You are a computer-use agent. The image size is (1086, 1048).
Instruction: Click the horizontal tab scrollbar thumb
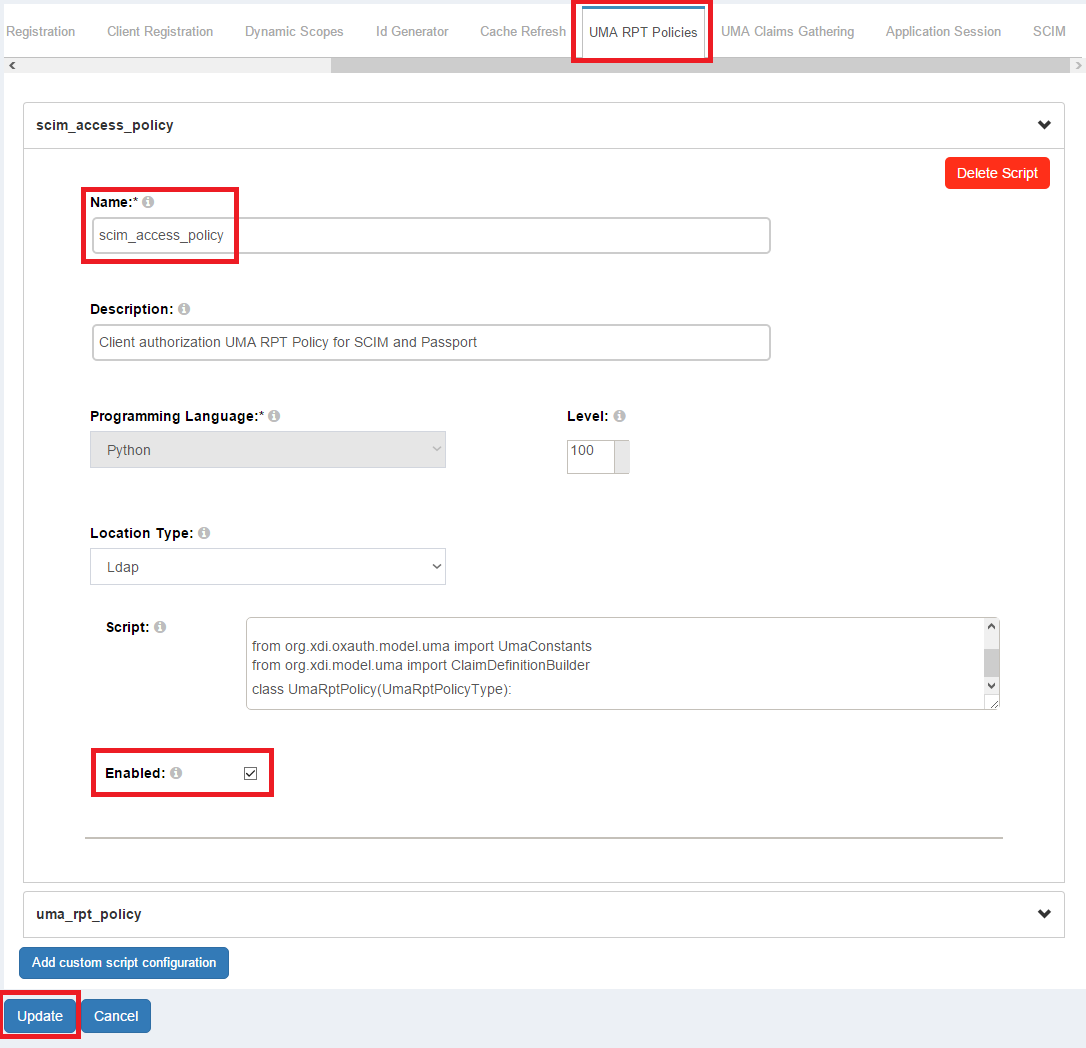coord(700,65)
